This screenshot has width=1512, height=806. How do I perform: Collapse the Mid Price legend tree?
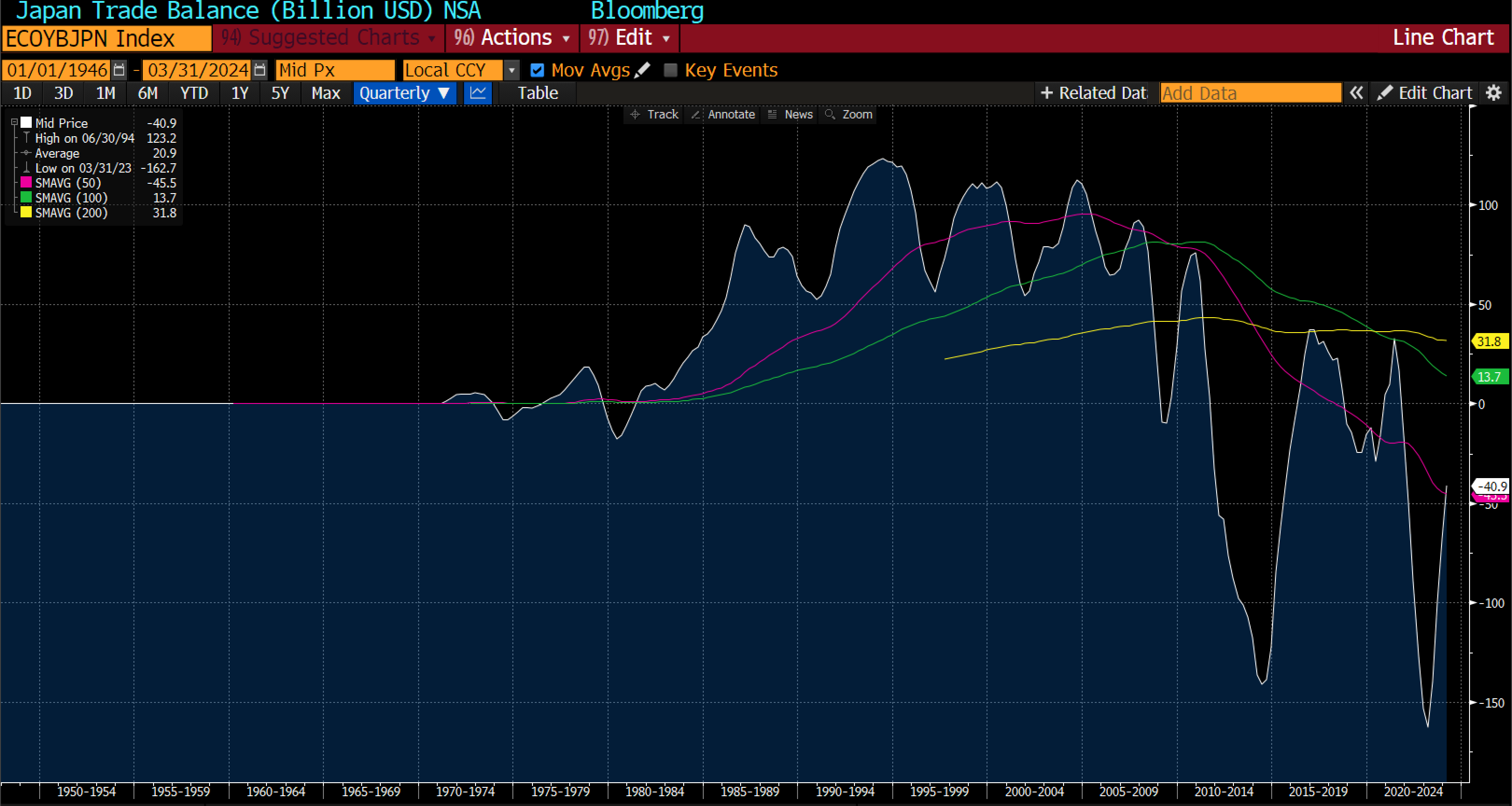coord(14,123)
